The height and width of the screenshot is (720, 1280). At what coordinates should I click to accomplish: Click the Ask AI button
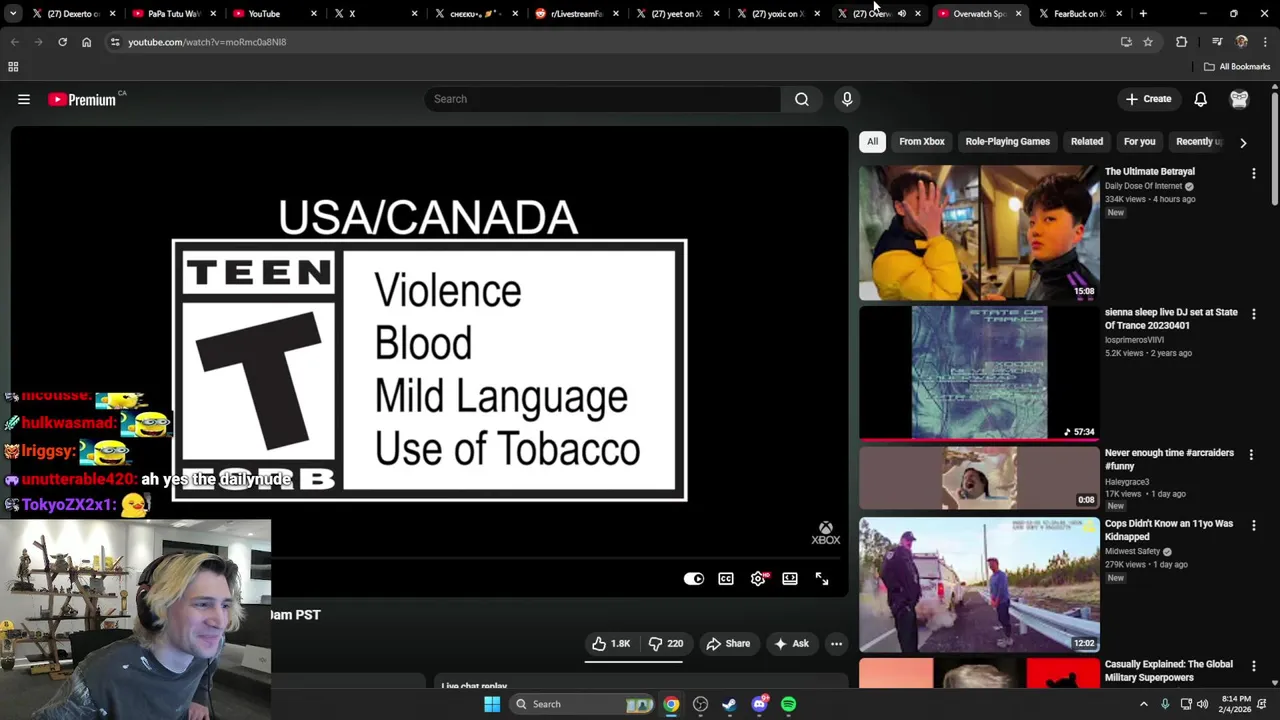coord(791,644)
